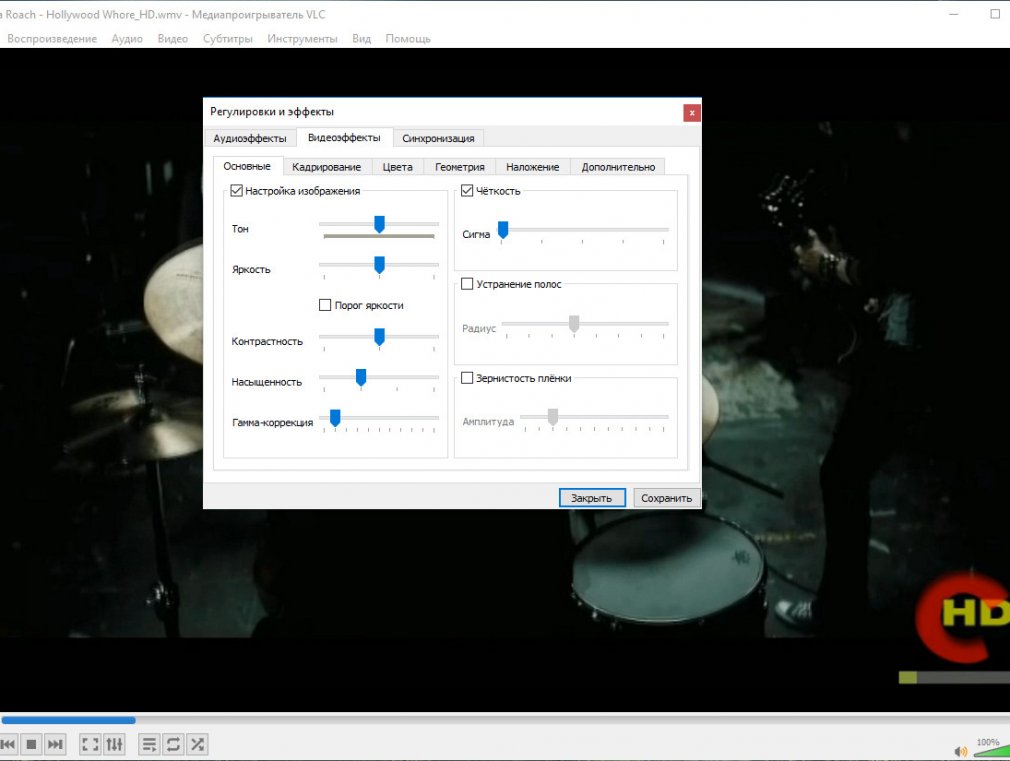The width and height of the screenshot is (1010, 761).
Task: Click the Насыщенность slider handle
Action: click(361, 378)
